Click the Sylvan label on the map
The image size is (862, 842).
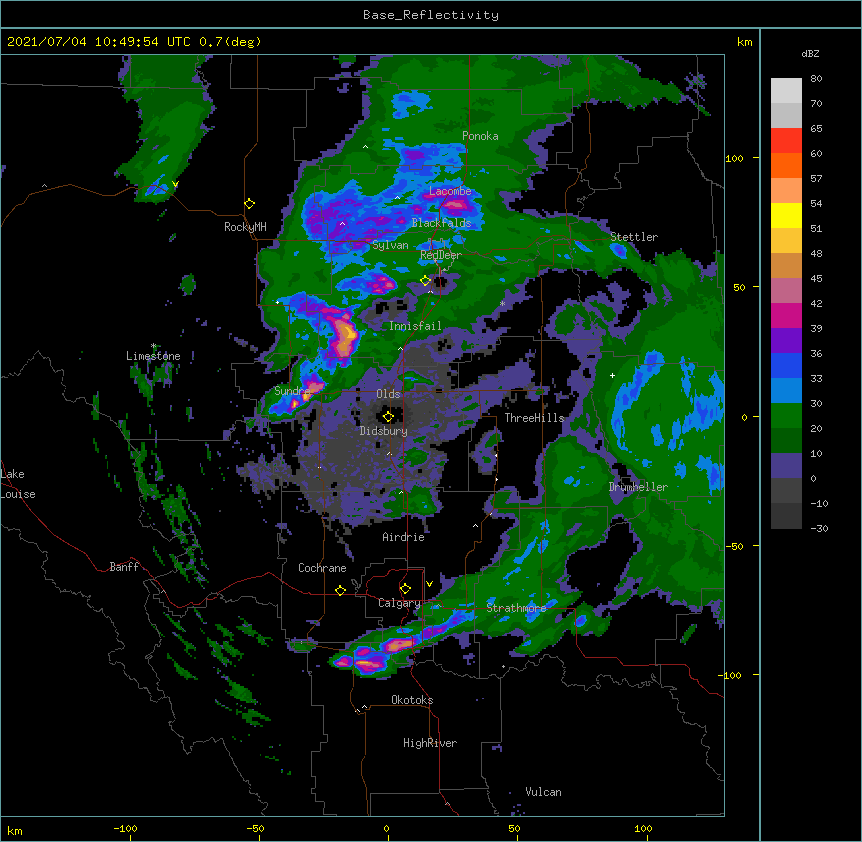[390, 245]
